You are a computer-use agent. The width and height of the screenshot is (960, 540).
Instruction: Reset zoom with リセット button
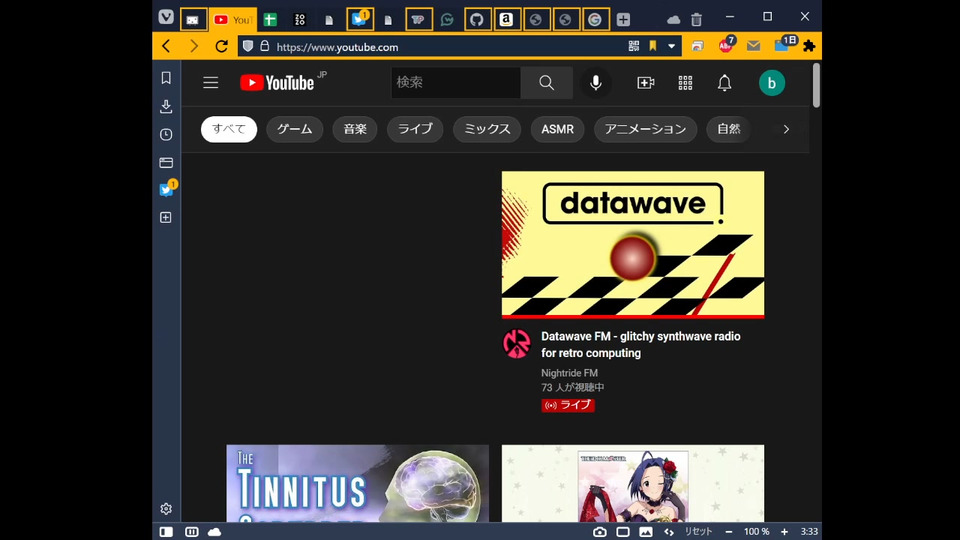[x=698, y=531]
